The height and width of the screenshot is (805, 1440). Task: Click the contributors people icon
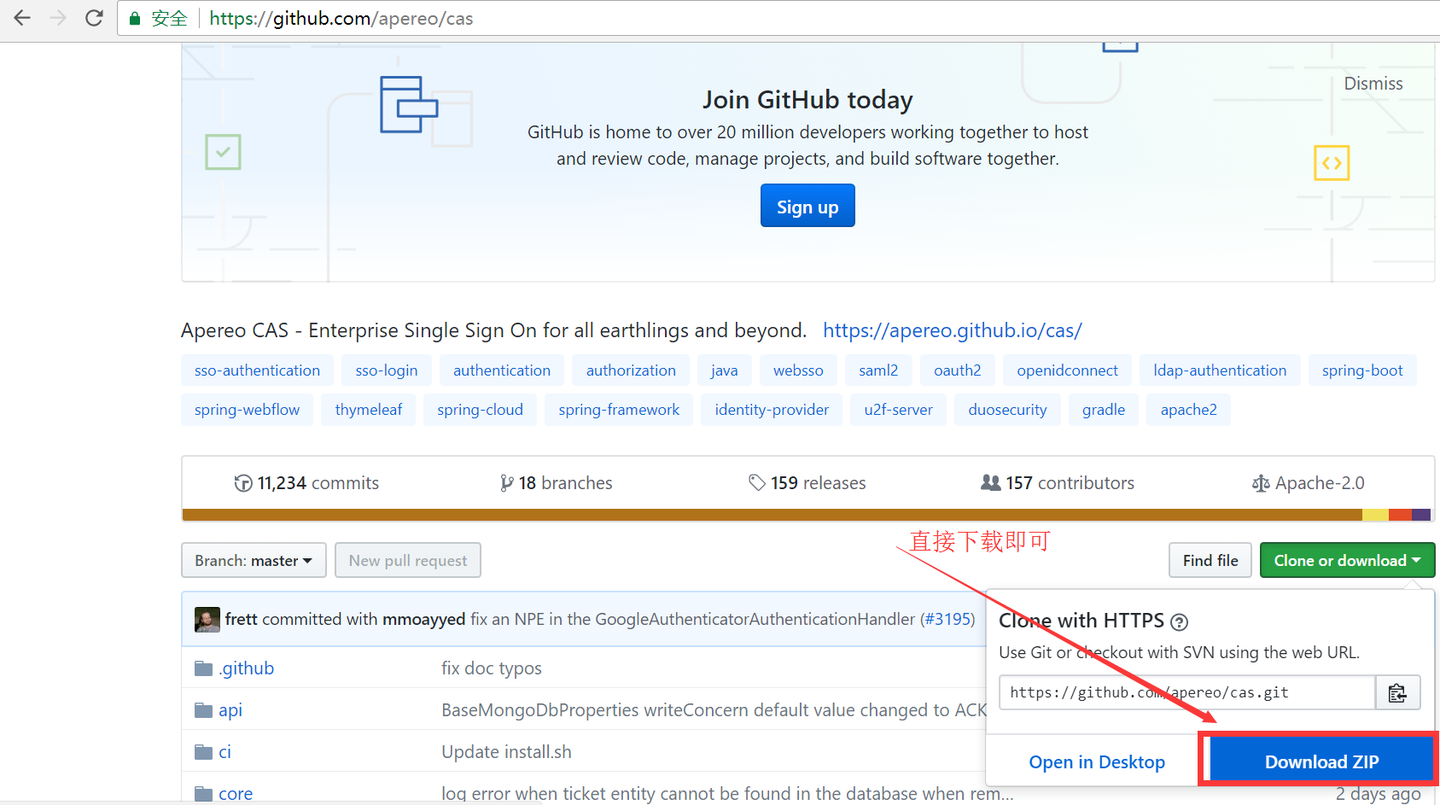[989, 482]
